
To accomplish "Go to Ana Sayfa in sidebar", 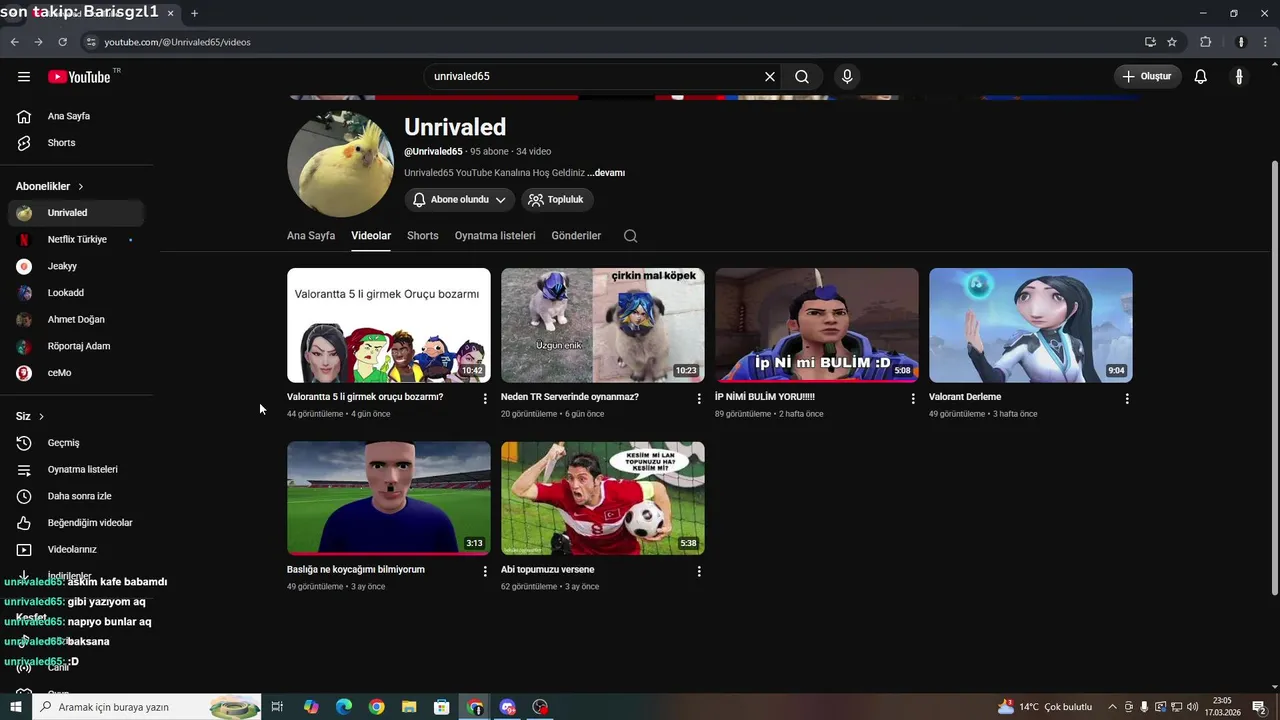I will pyautogui.click(x=76, y=116).
